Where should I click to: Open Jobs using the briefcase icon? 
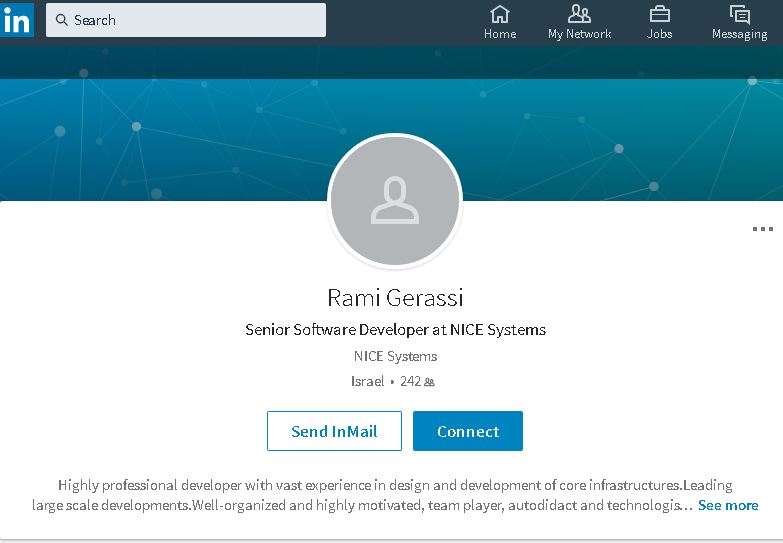(659, 14)
